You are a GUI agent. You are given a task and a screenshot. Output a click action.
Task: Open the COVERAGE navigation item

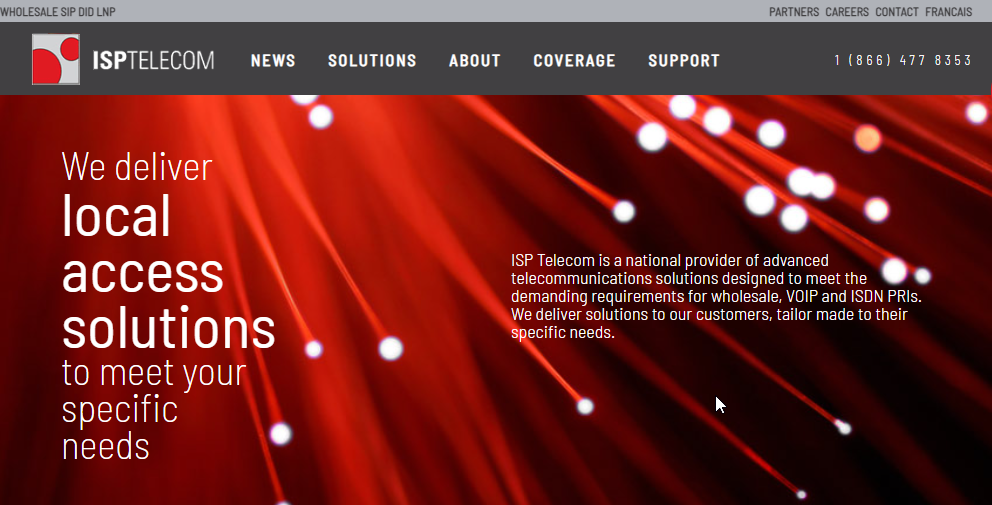coord(574,60)
